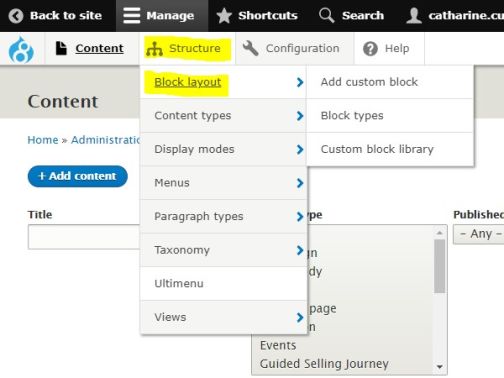Click the type list scrollbar thumb
504x378 pixels.
point(440,267)
